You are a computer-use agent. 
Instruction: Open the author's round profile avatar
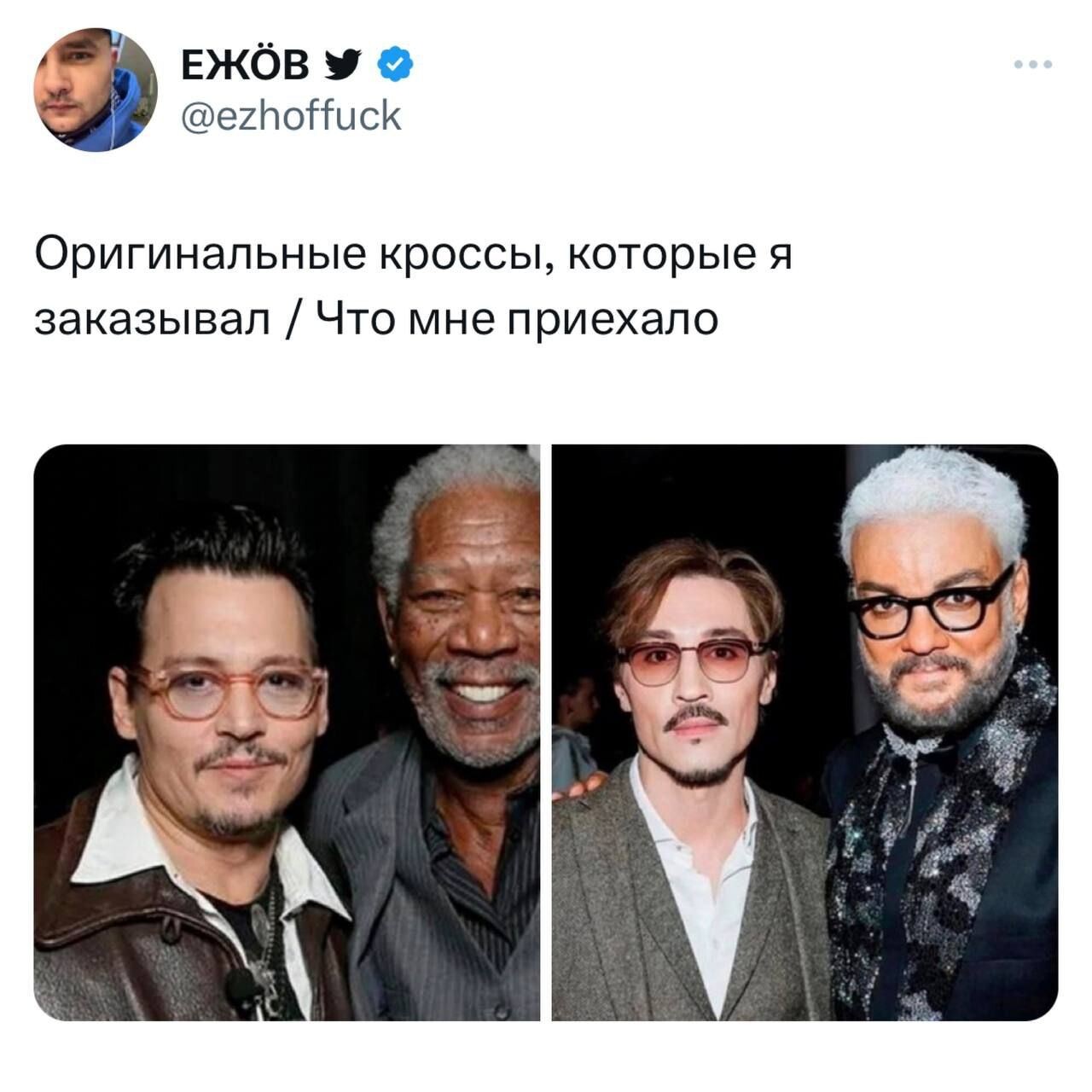pos(96,90)
